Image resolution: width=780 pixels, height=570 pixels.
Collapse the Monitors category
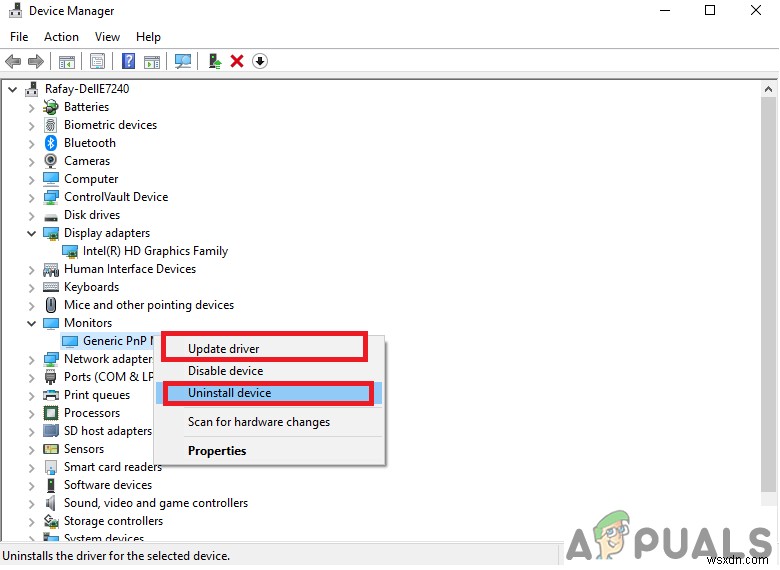coord(31,323)
